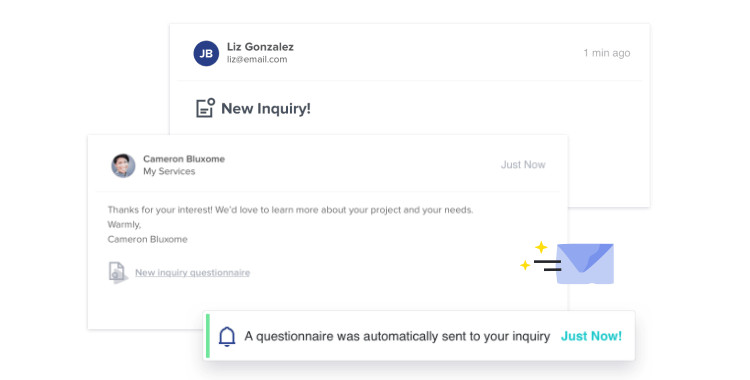This screenshot has height=380, width=750.
Task: Click the Thanks for your interest message text
Action: [290, 210]
